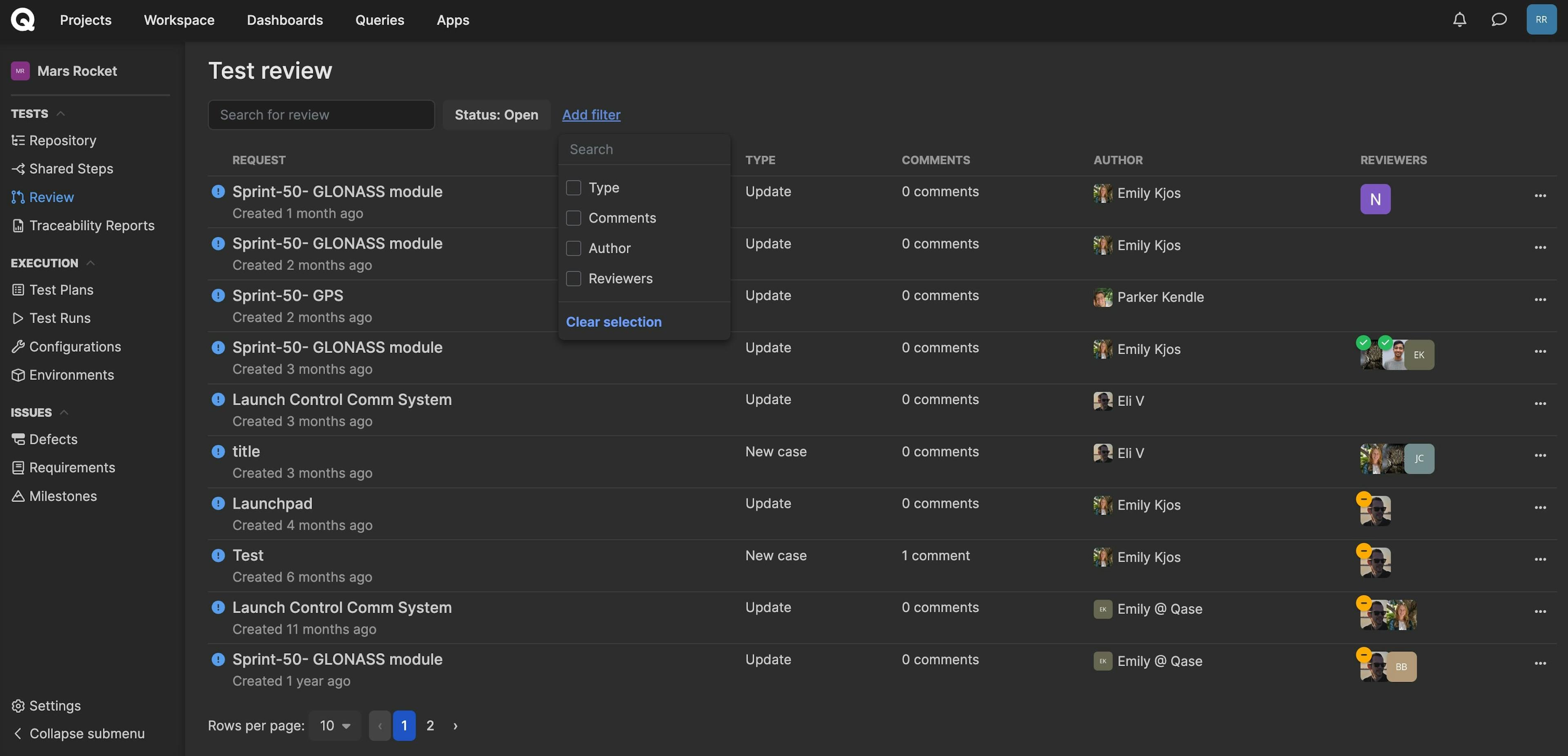This screenshot has height=756, width=1568.
Task: Click the Review icon in sidebar
Action: [17, 197]
